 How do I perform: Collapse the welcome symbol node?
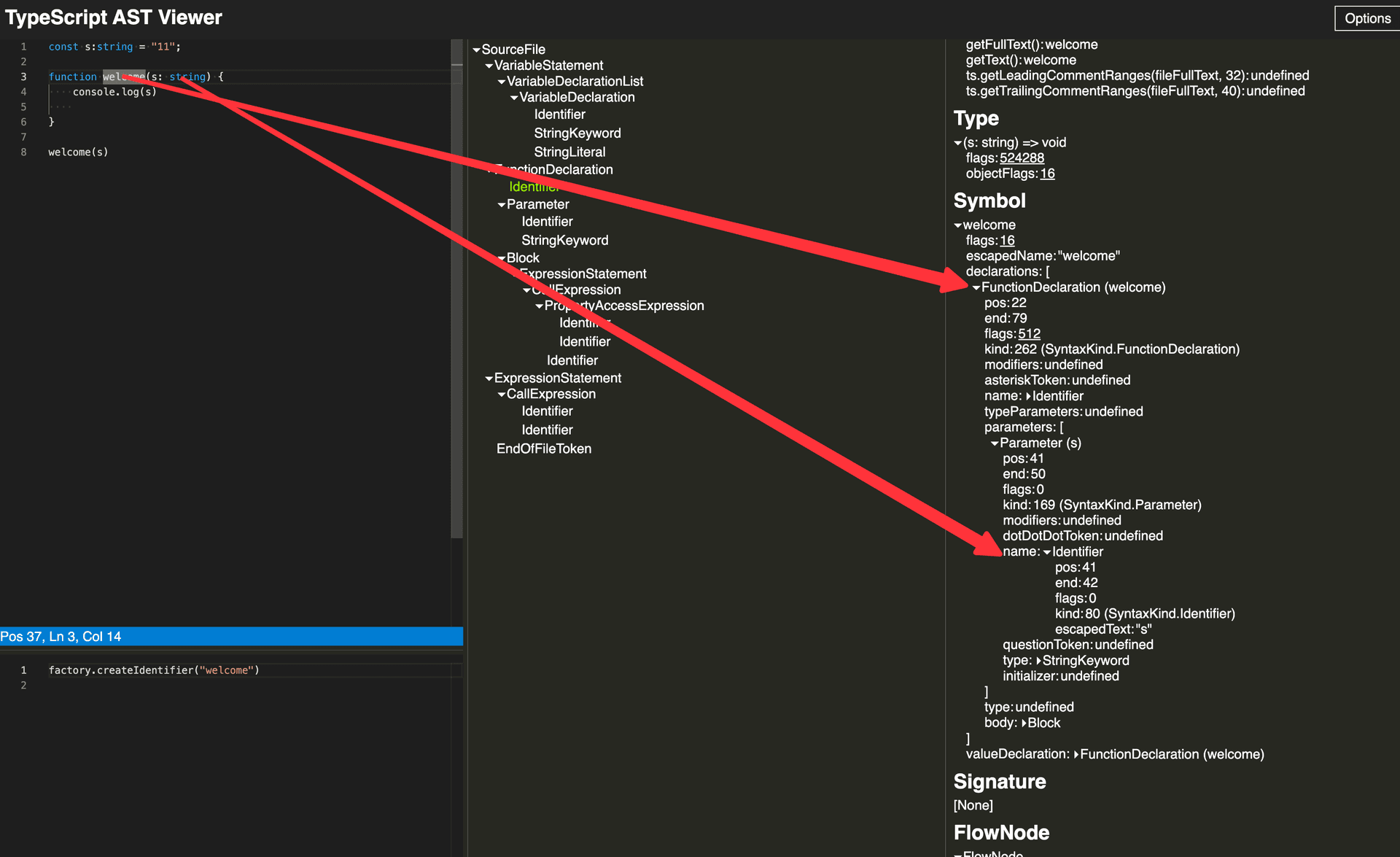[x=958, y=225]
